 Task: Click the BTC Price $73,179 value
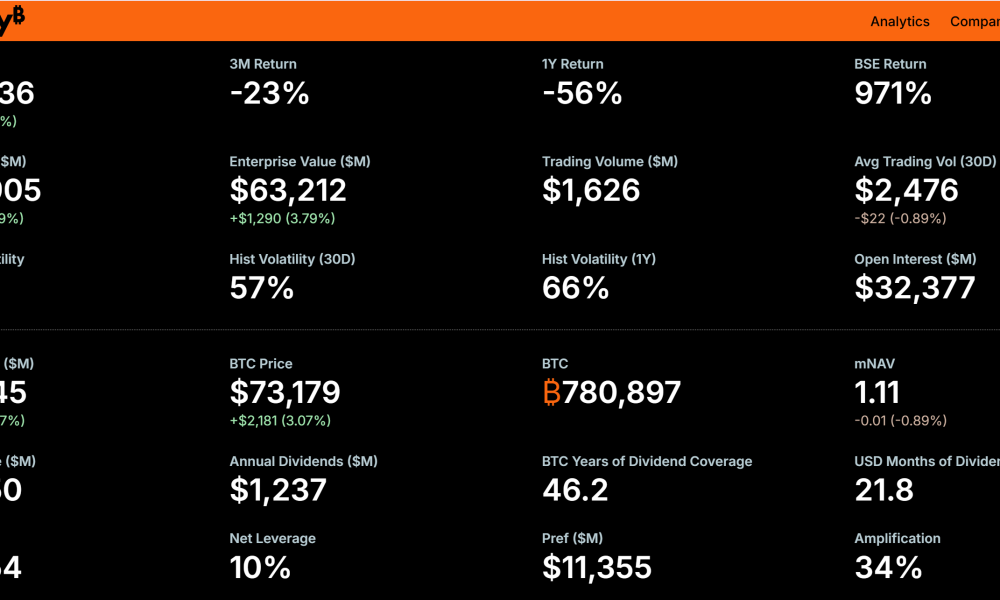(x=285, y=392)
